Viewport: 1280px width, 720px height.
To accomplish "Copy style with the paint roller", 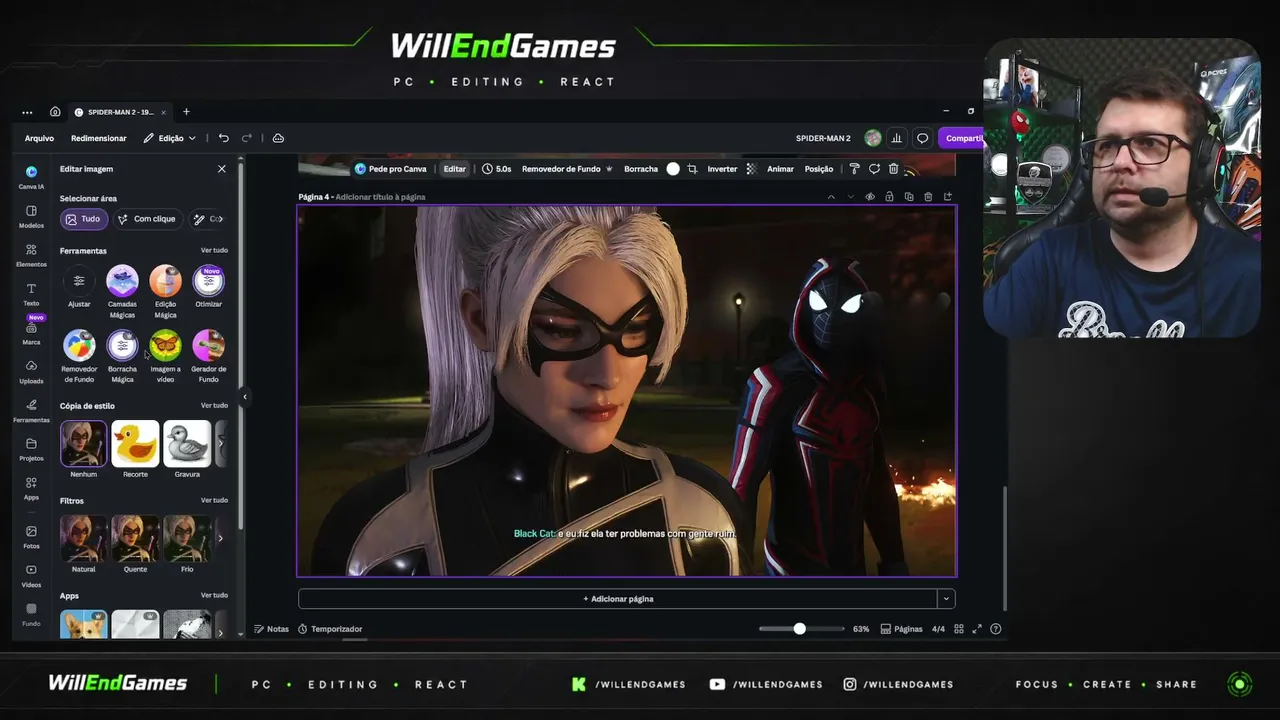I will [854, 169].
